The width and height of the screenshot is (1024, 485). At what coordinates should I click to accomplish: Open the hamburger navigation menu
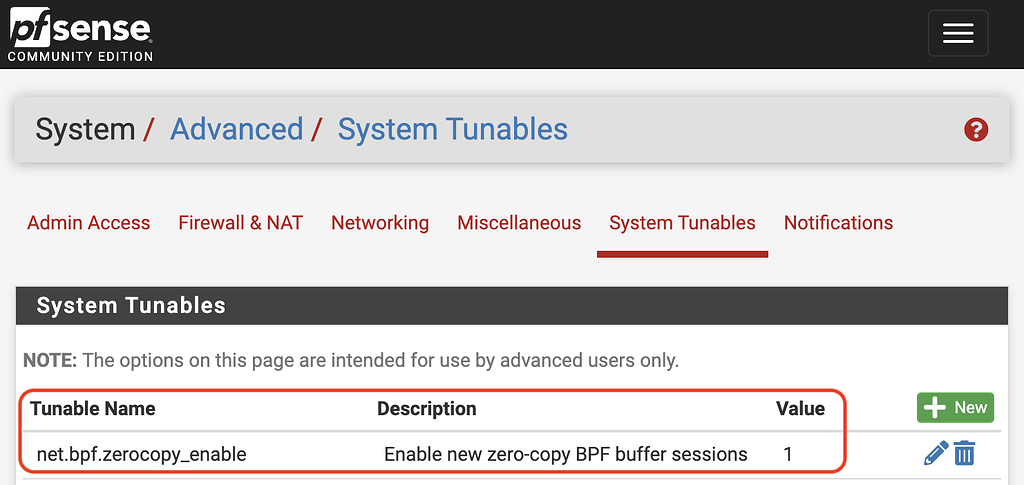click(957, 34)
